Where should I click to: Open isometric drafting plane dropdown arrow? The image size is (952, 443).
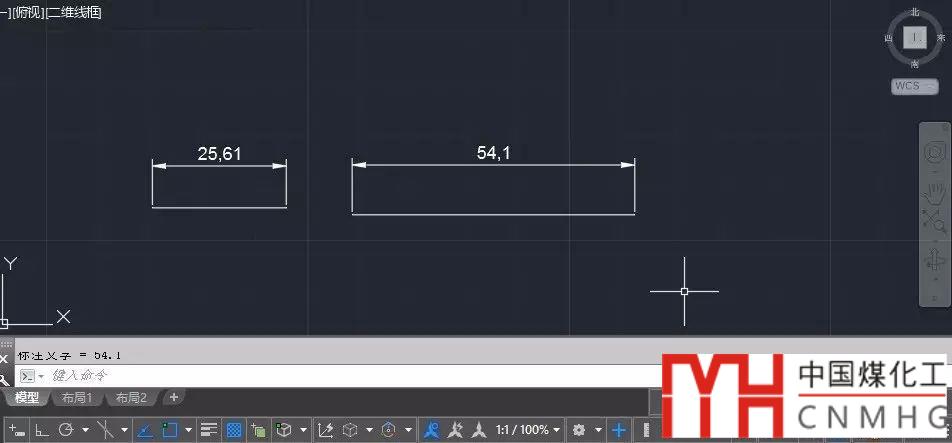point(124,430)
